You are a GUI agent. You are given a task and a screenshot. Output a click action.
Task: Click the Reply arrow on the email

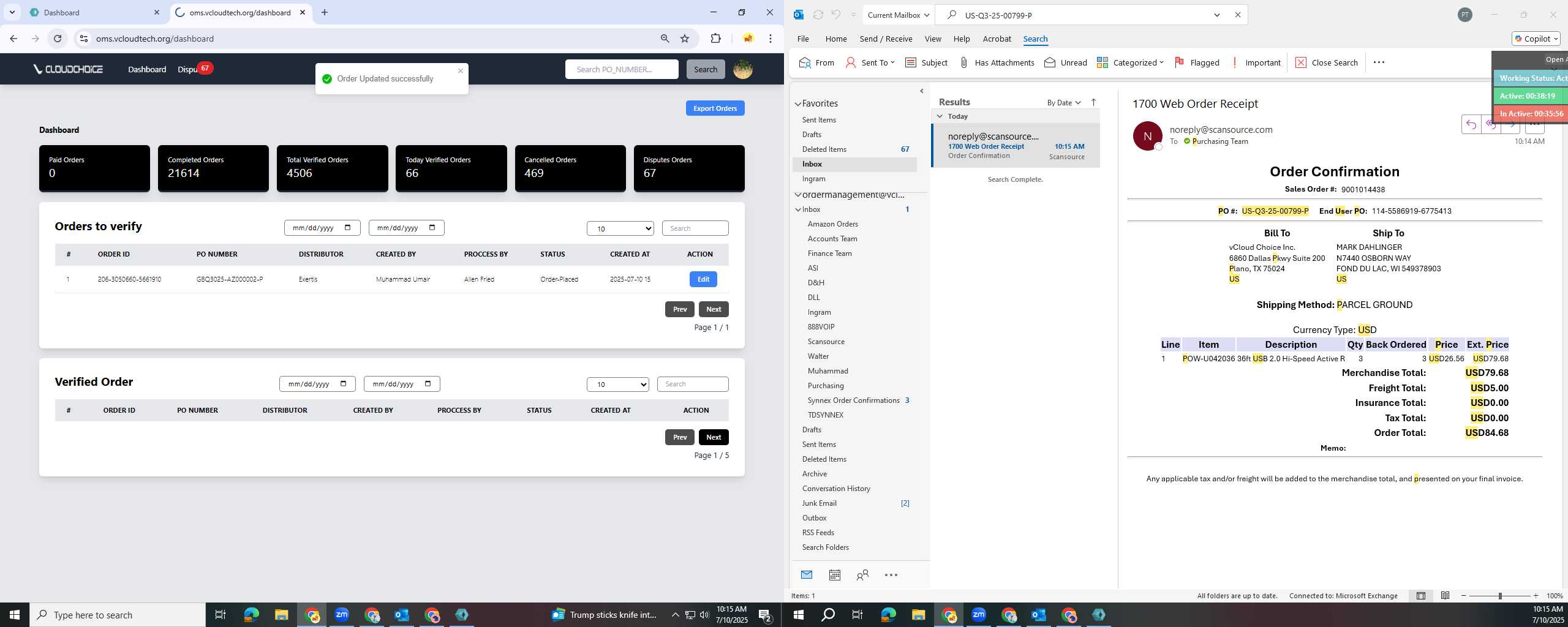click(1471, 124)
